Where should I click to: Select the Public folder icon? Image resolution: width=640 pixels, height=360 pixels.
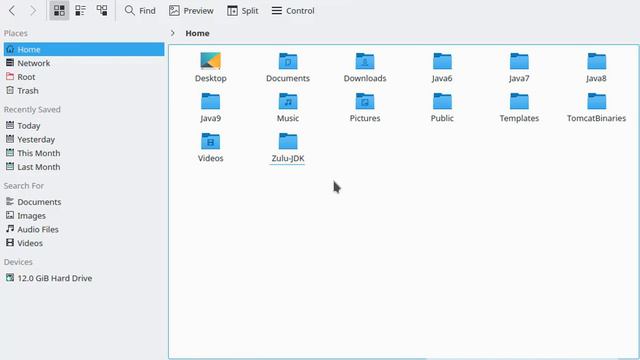point(442,101)
